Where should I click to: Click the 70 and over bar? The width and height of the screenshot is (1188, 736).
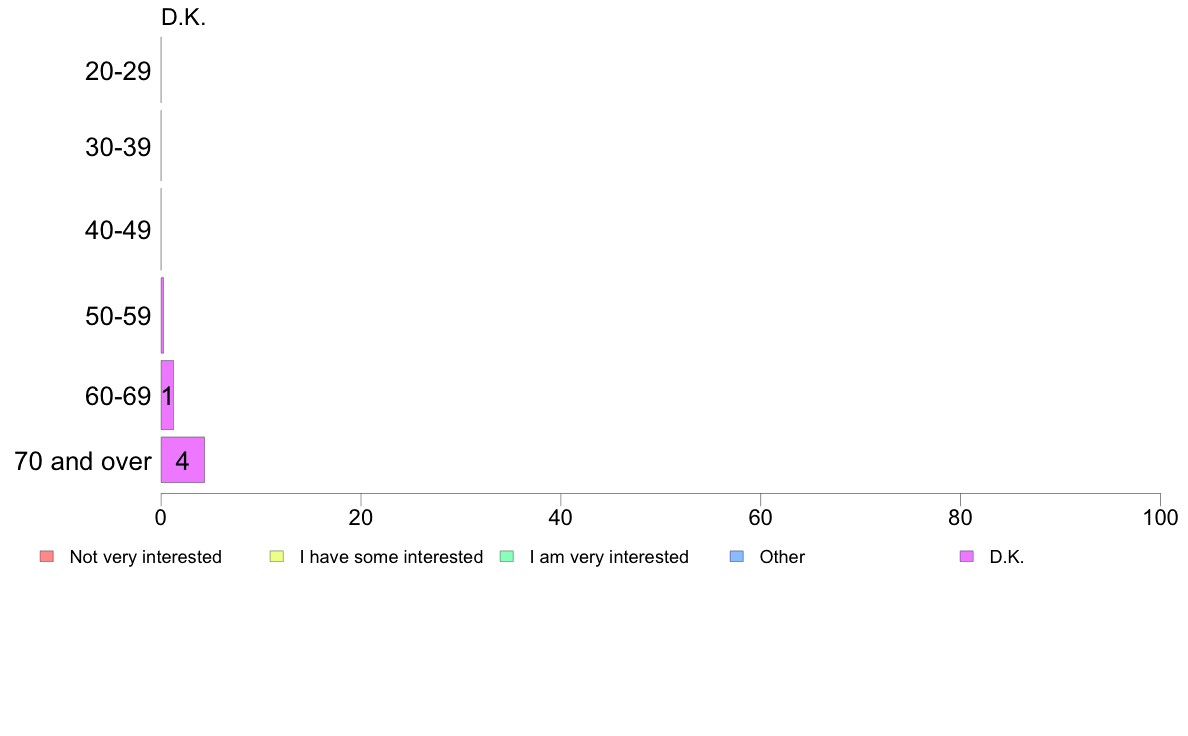[x=183, y=460]
